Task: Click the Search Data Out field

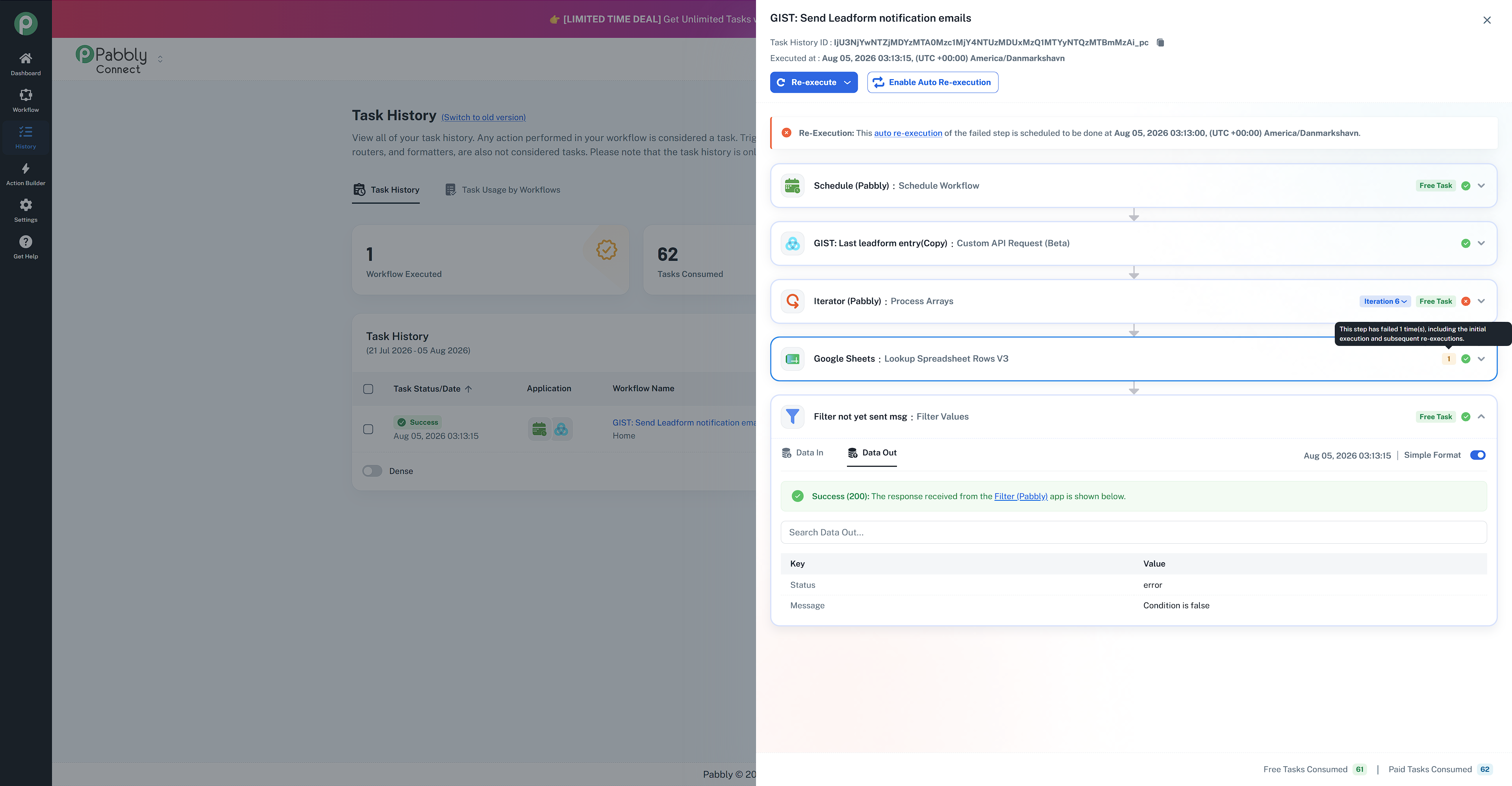Action: tap(1134, 532)
